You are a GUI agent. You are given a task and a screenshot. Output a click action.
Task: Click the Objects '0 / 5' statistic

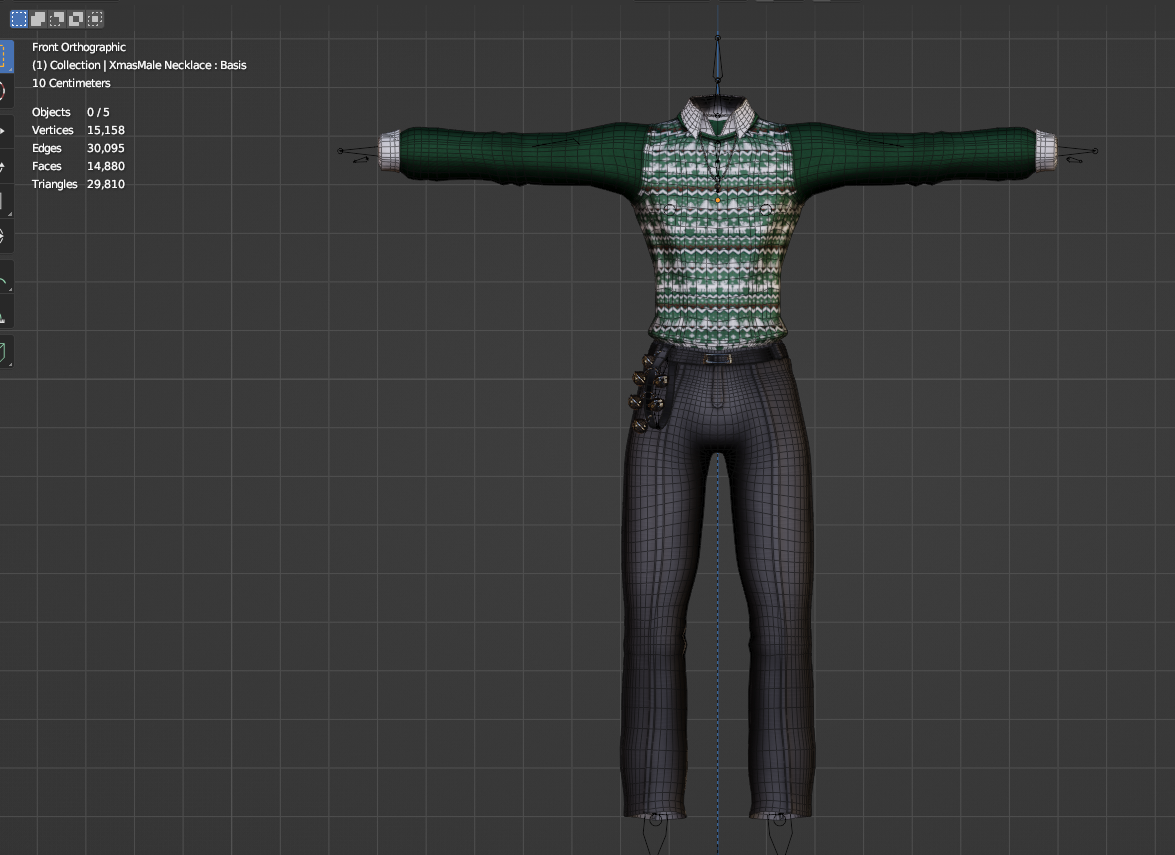click(98, 112)
